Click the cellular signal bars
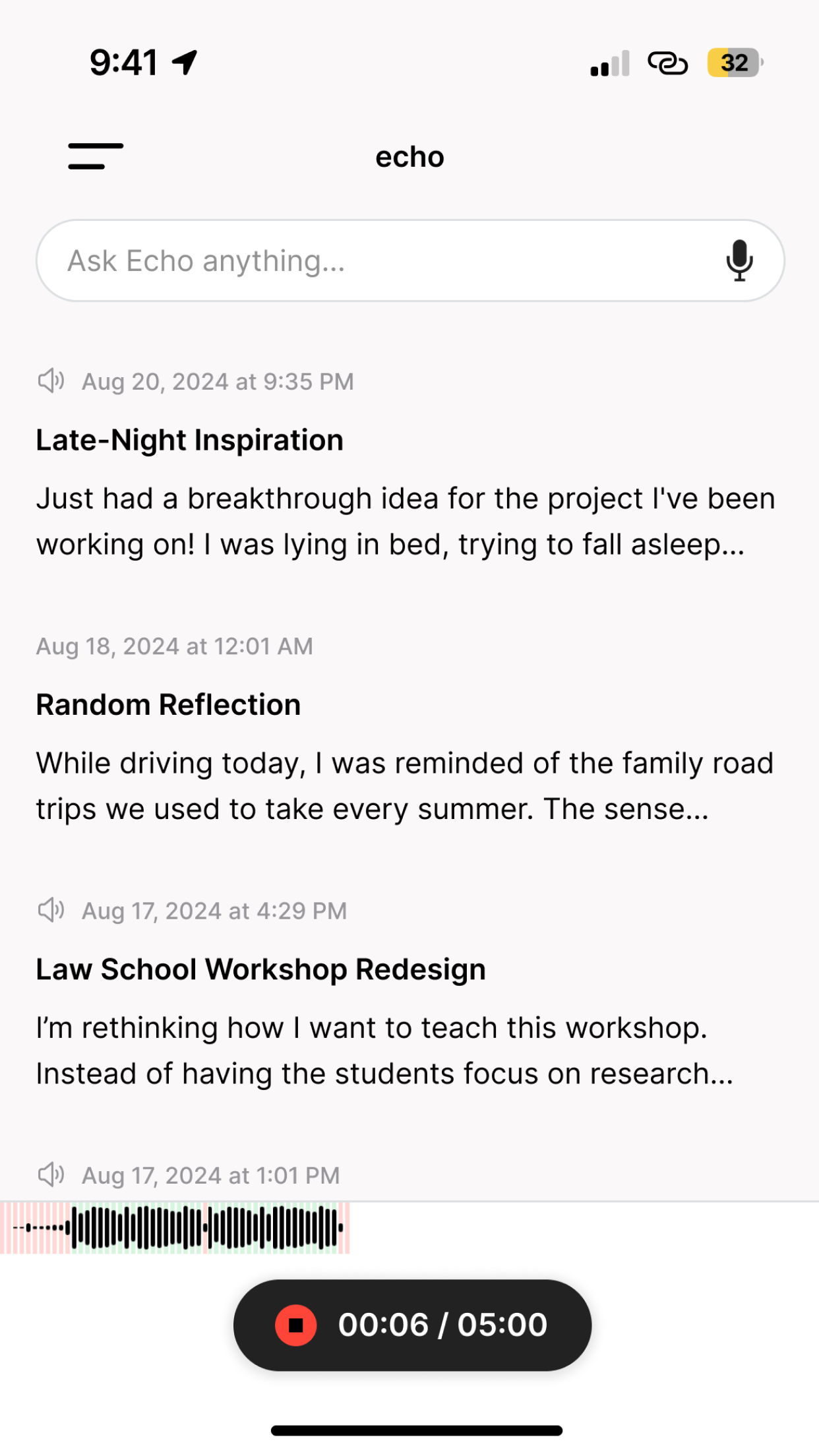The image size is (819, 1456). [x=610, y=63]
